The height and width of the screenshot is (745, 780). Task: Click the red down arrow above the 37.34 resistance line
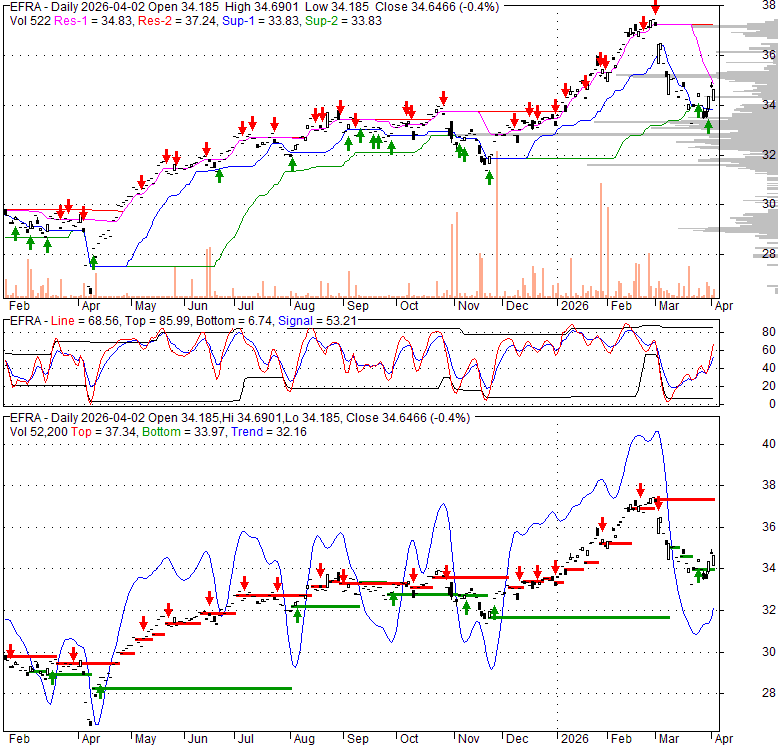click(x=658, y=502)
